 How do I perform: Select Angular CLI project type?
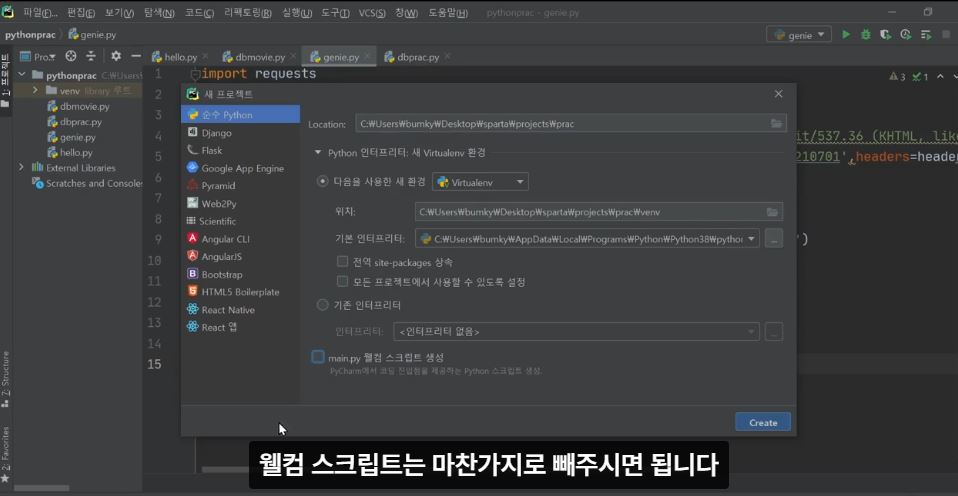coord(240,239)
